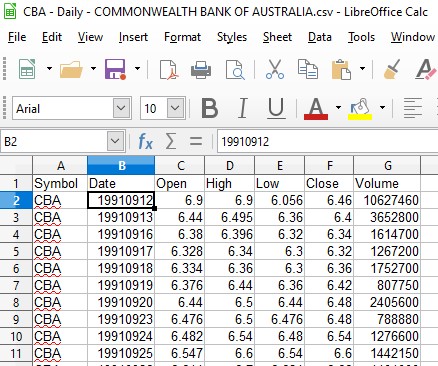Select column B header
The image size is (438, 366).
click(121, 166)
